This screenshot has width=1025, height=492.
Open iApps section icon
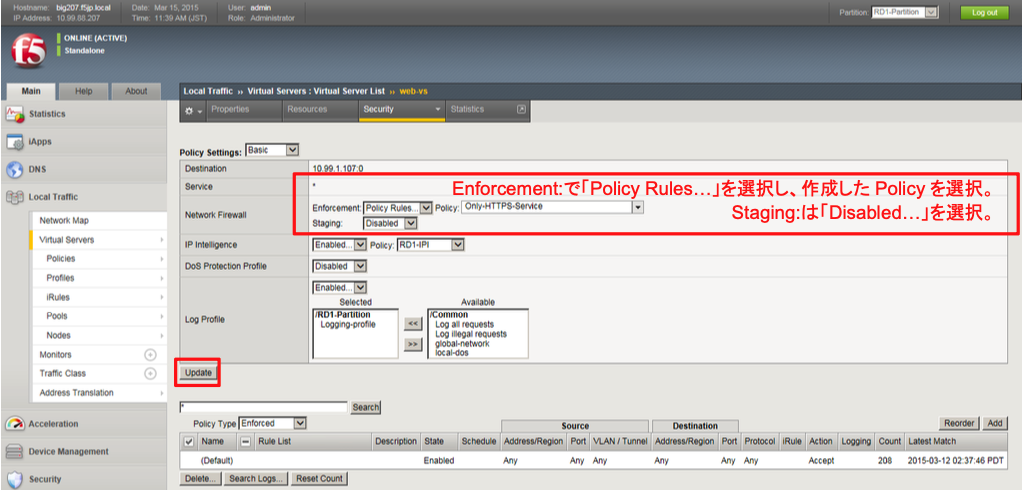coord(15,142)
